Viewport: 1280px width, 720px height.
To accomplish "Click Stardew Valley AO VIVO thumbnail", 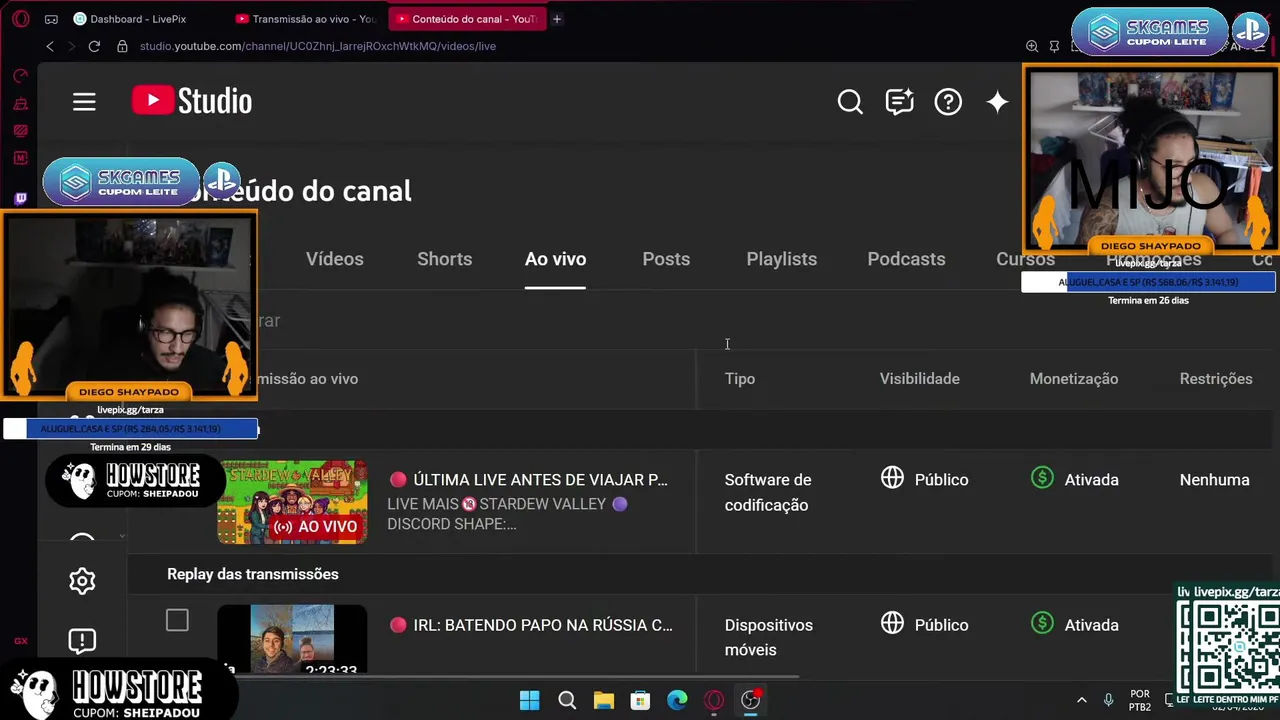I will 292,502.
